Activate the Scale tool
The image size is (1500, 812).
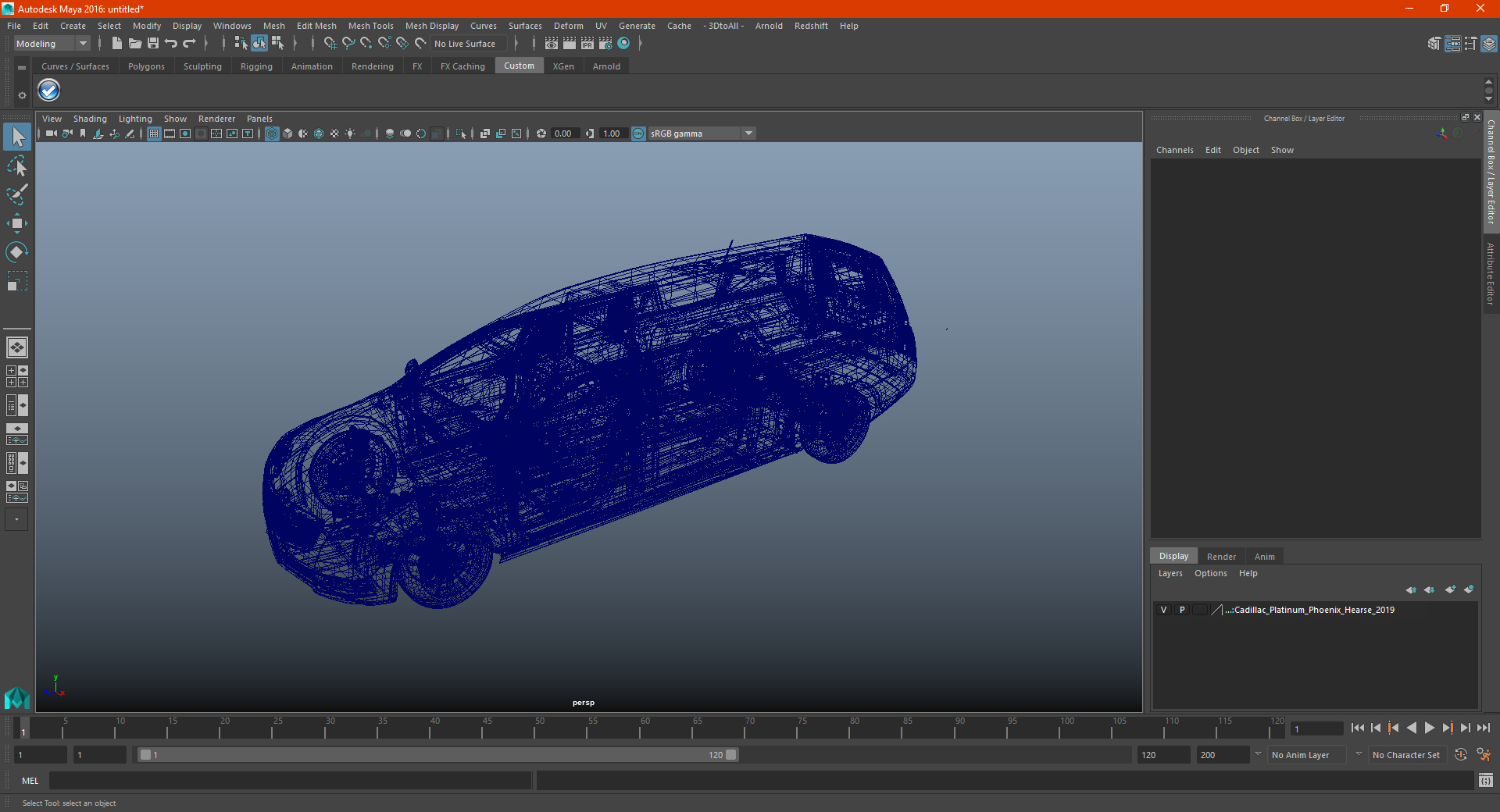(x=17, y=281)
